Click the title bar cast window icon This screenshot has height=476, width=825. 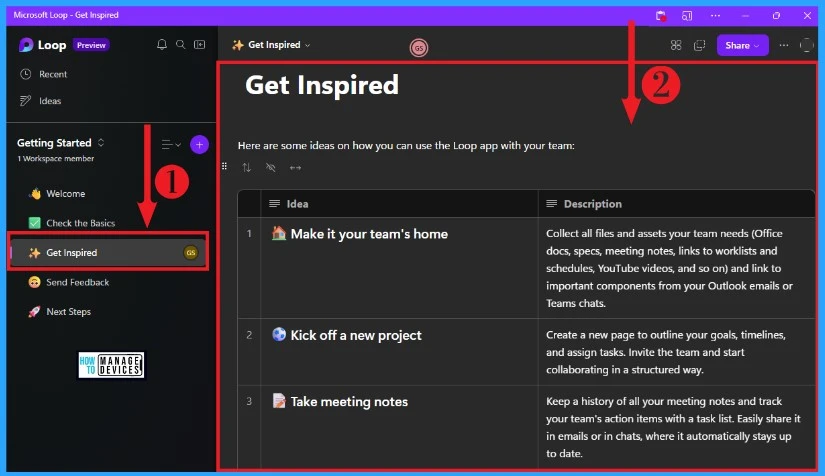click(687, 16)
